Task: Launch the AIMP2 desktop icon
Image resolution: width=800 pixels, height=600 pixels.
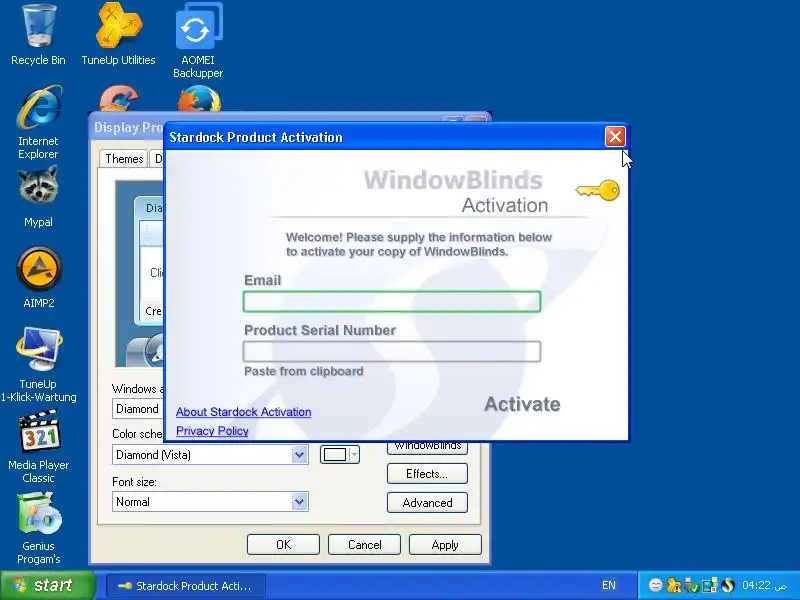Action: (39, 278)
